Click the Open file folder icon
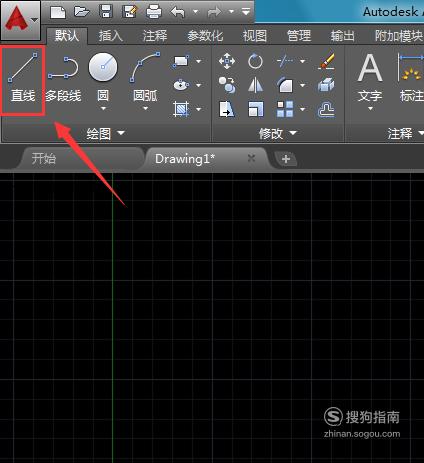 82,12
